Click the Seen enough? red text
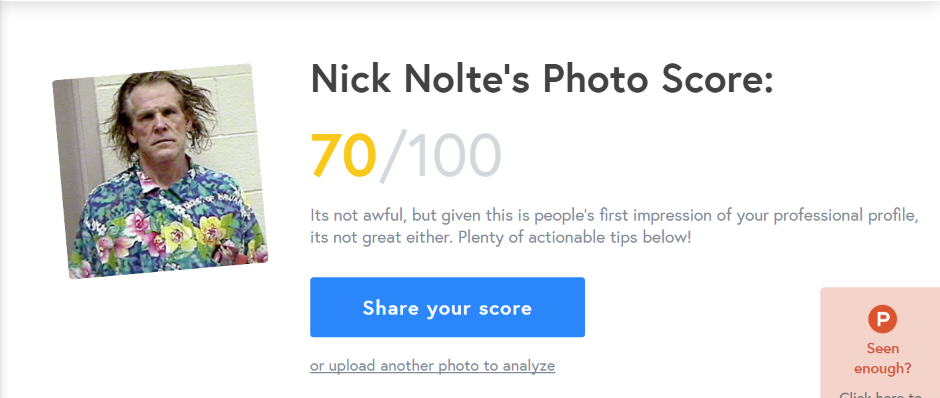Image resolution: width=940 pixels, height=398 pixels. [x=882, y=358]
